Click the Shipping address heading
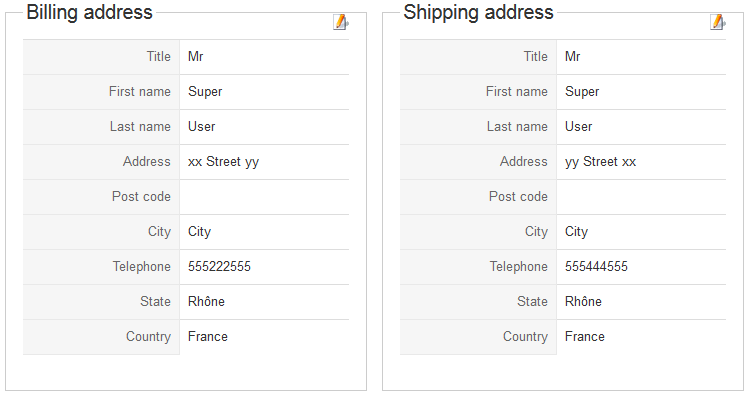Viewport: 751px width, 399px height. pos(478,12)
